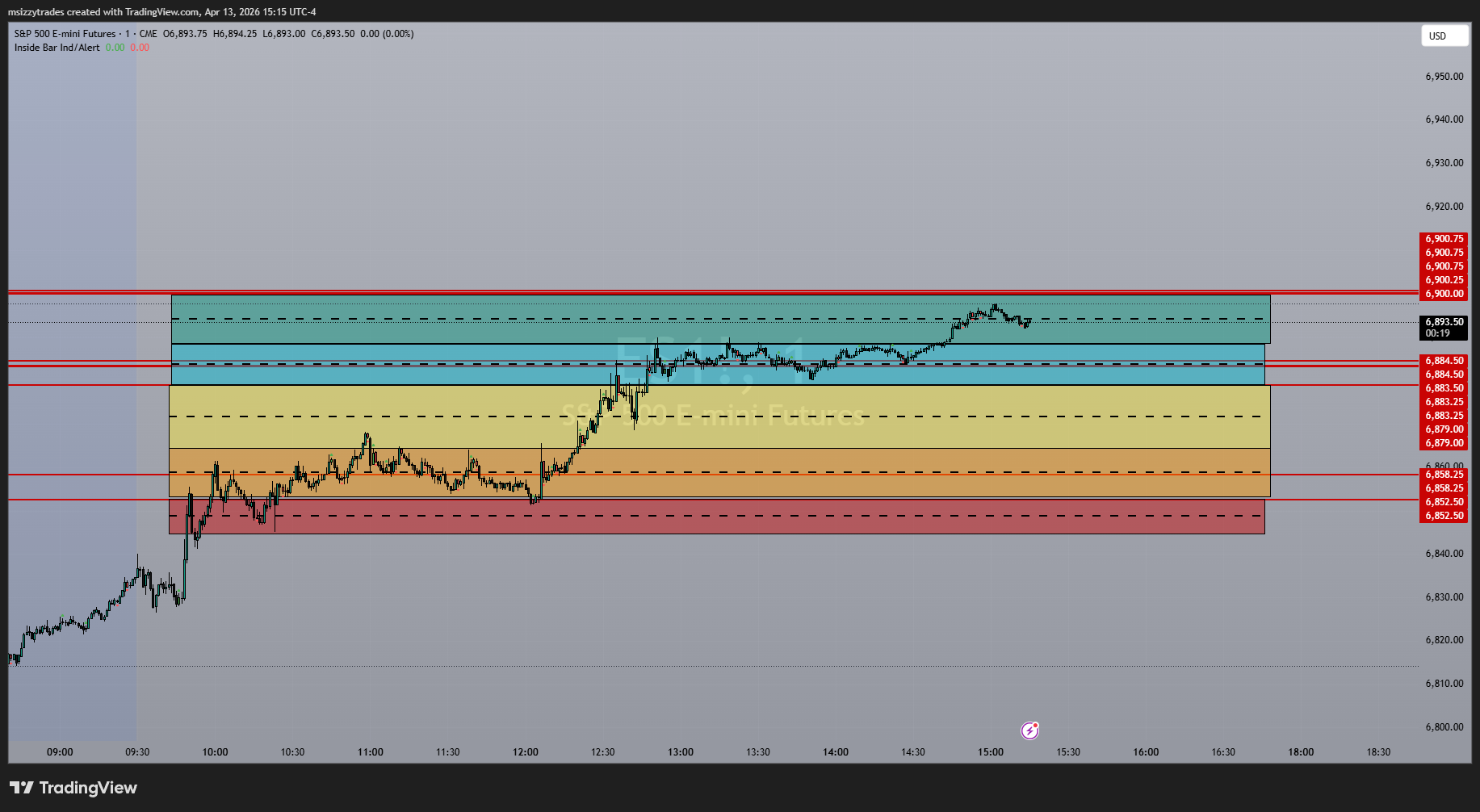This screenshot has height=812, width=1480.
Task: Click the 16:30 time axis label
Action: [x=1223, y=752]
